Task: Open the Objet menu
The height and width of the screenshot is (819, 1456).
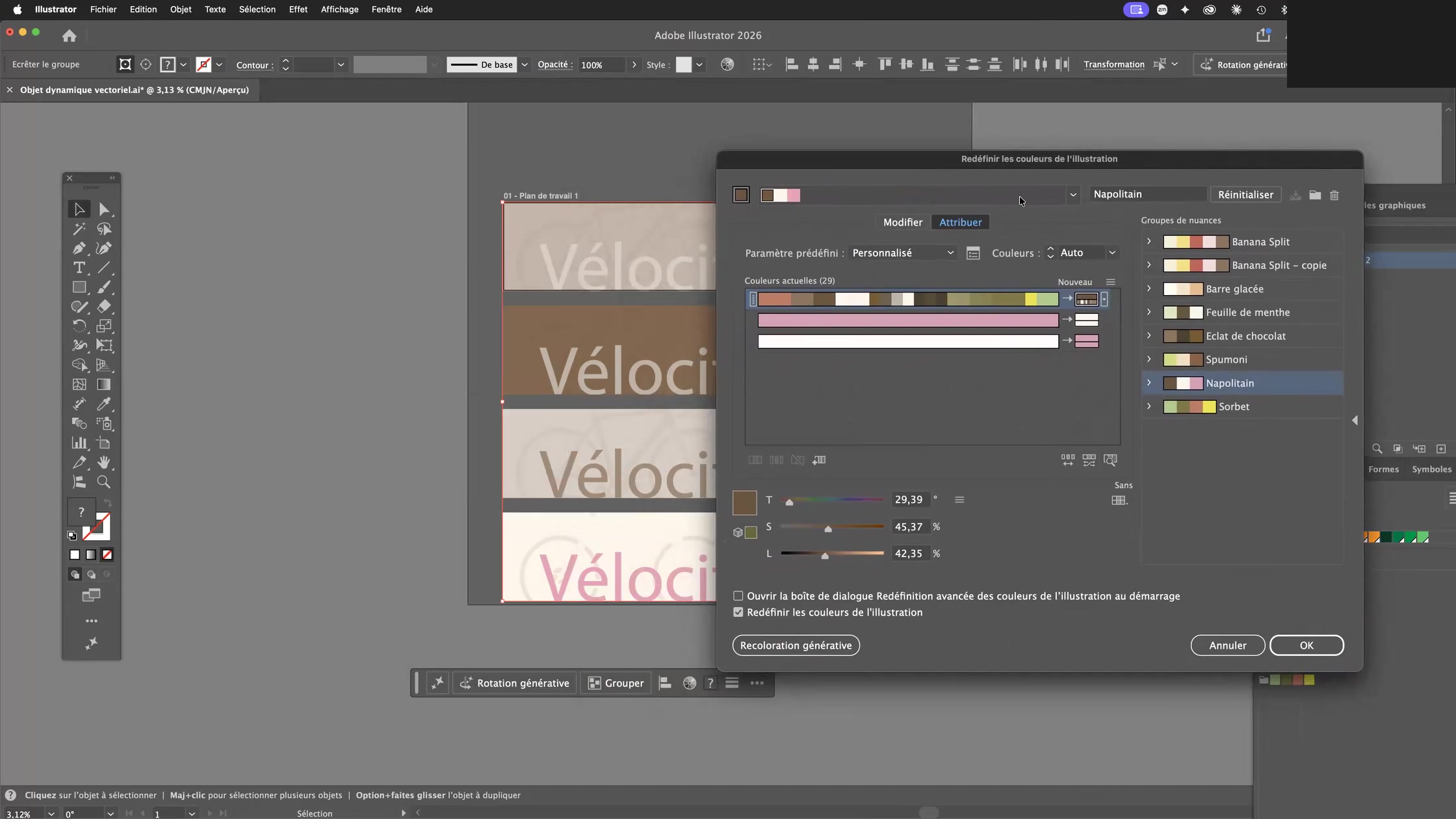Action: click(x=181, y=9)
